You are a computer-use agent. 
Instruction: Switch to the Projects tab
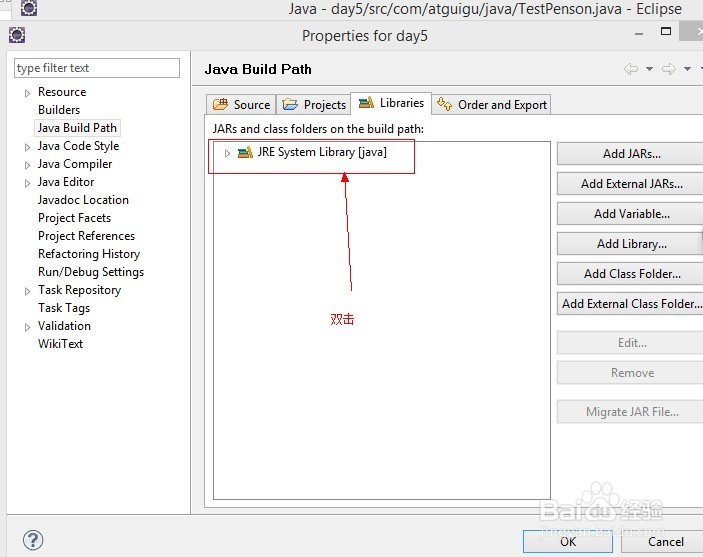[x=313, y=104]
